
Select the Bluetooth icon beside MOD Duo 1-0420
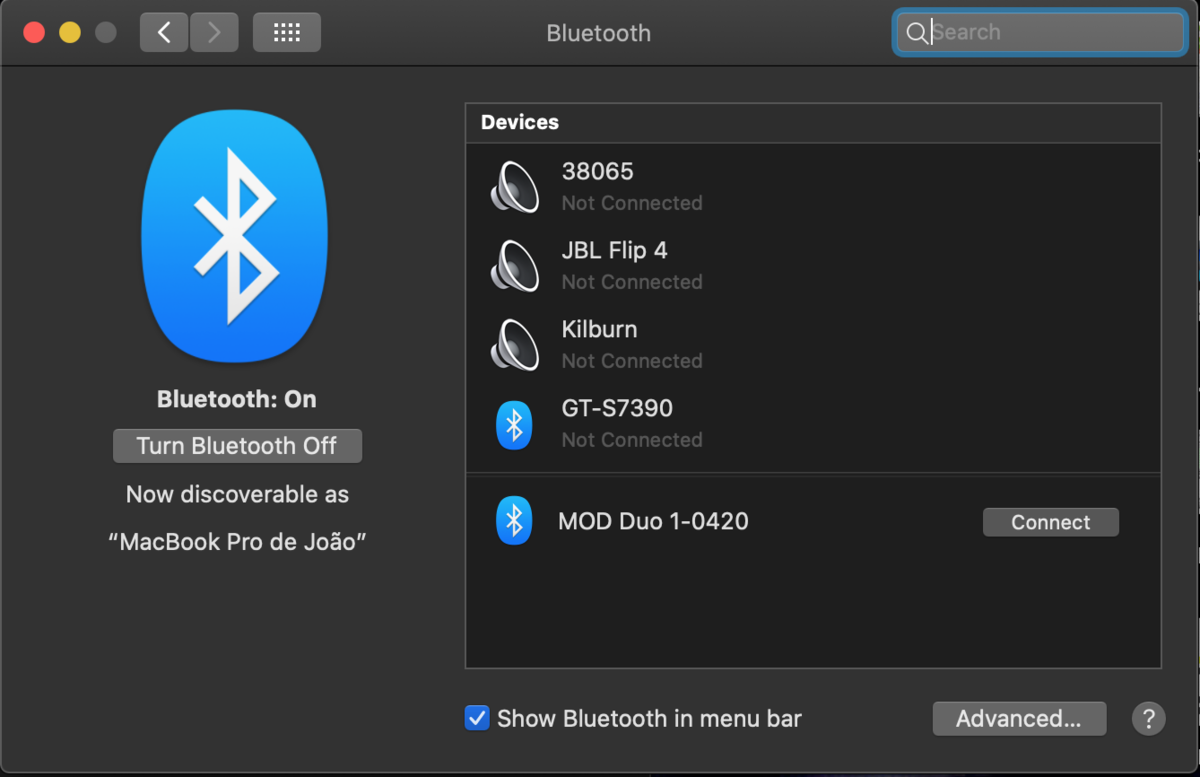514,520
